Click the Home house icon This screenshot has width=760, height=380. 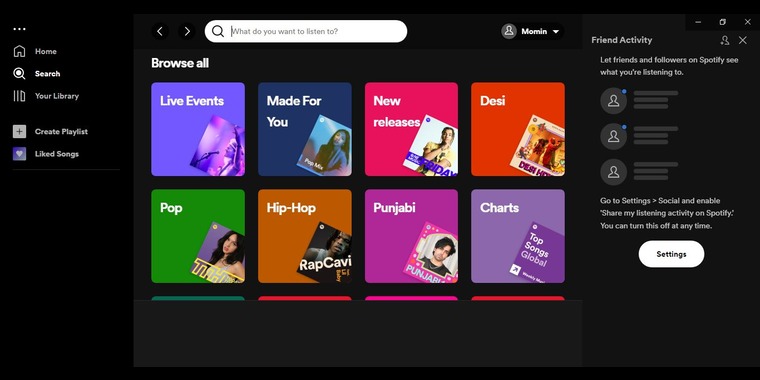coord(19,51)
